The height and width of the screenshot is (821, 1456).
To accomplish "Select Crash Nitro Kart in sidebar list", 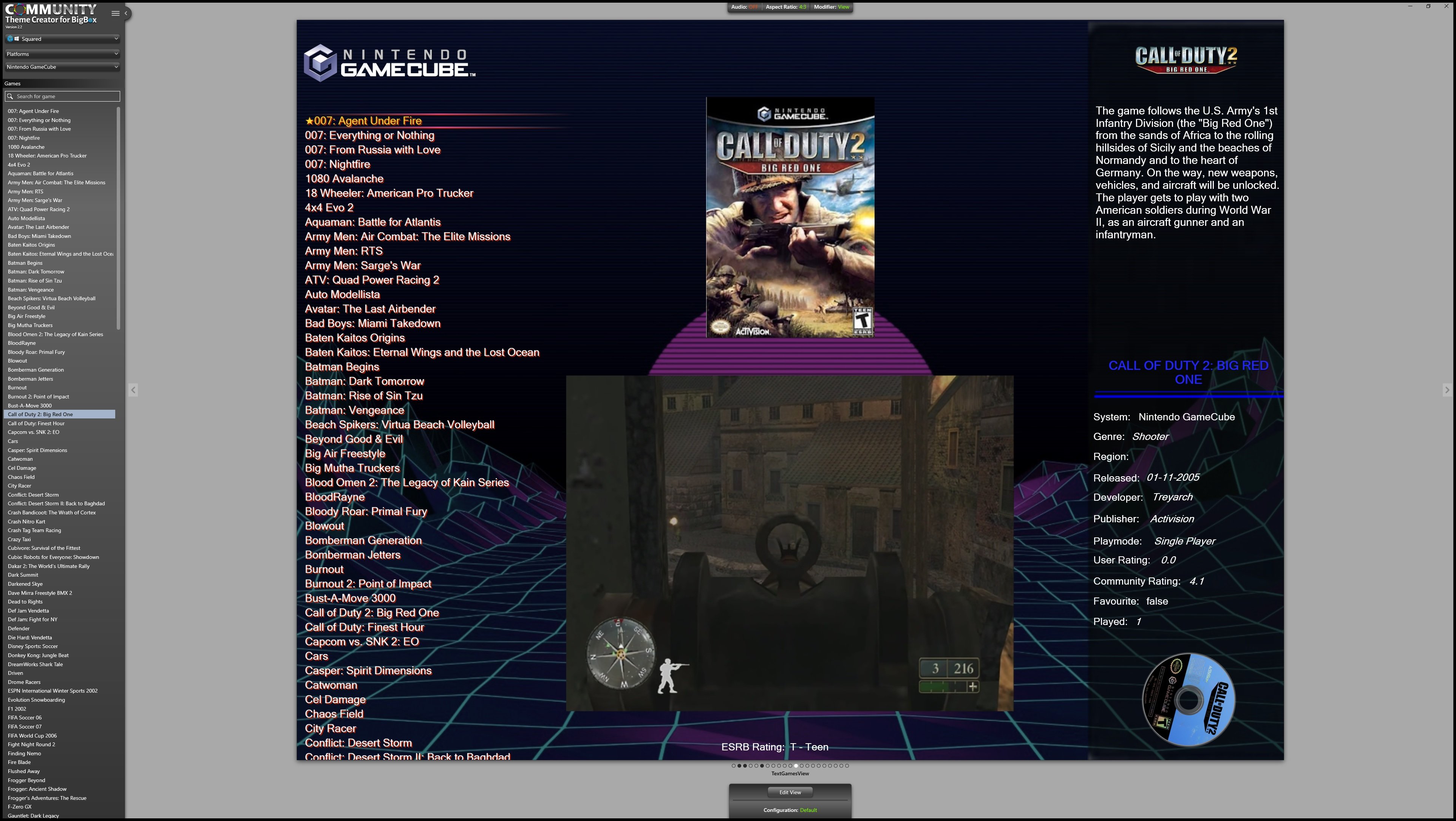I will (26, 522).
